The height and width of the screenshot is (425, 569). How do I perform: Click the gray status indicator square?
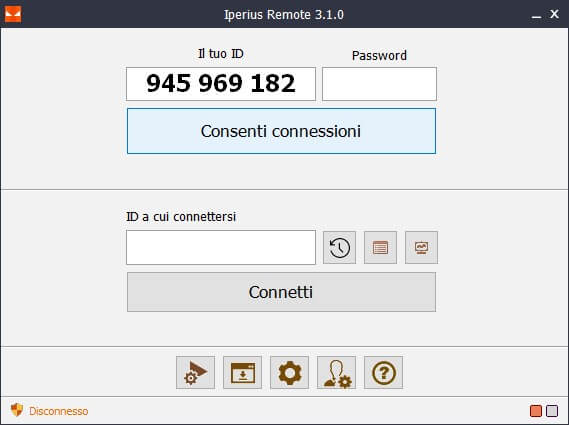click(552, 411)
